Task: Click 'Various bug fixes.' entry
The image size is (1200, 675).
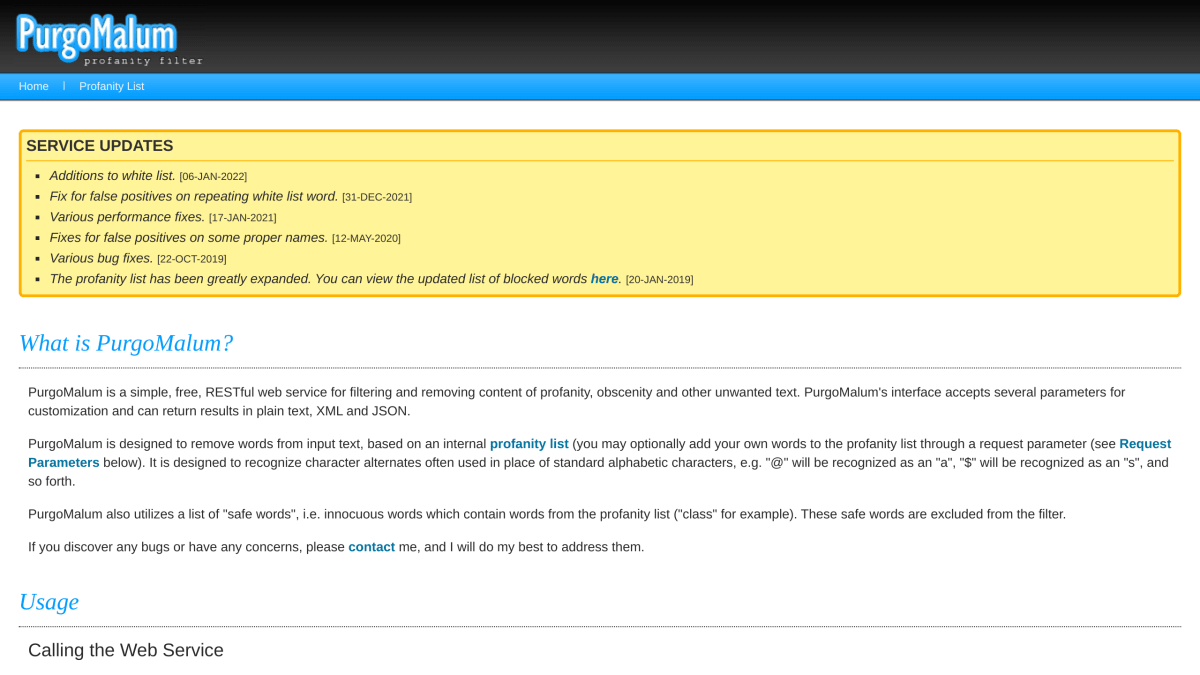Action: tap(102, 258)
